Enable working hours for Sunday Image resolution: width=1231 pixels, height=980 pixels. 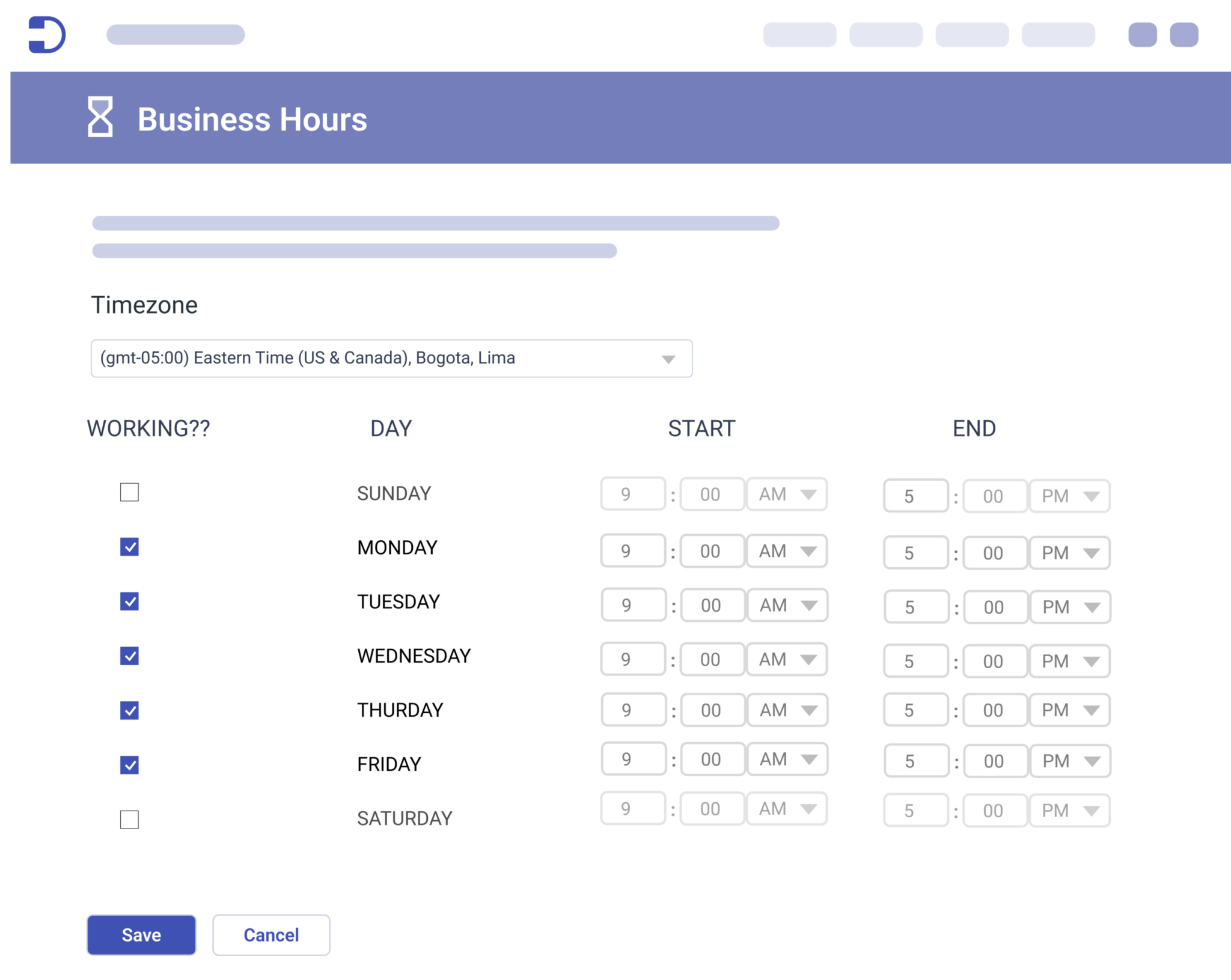point(129,493)
